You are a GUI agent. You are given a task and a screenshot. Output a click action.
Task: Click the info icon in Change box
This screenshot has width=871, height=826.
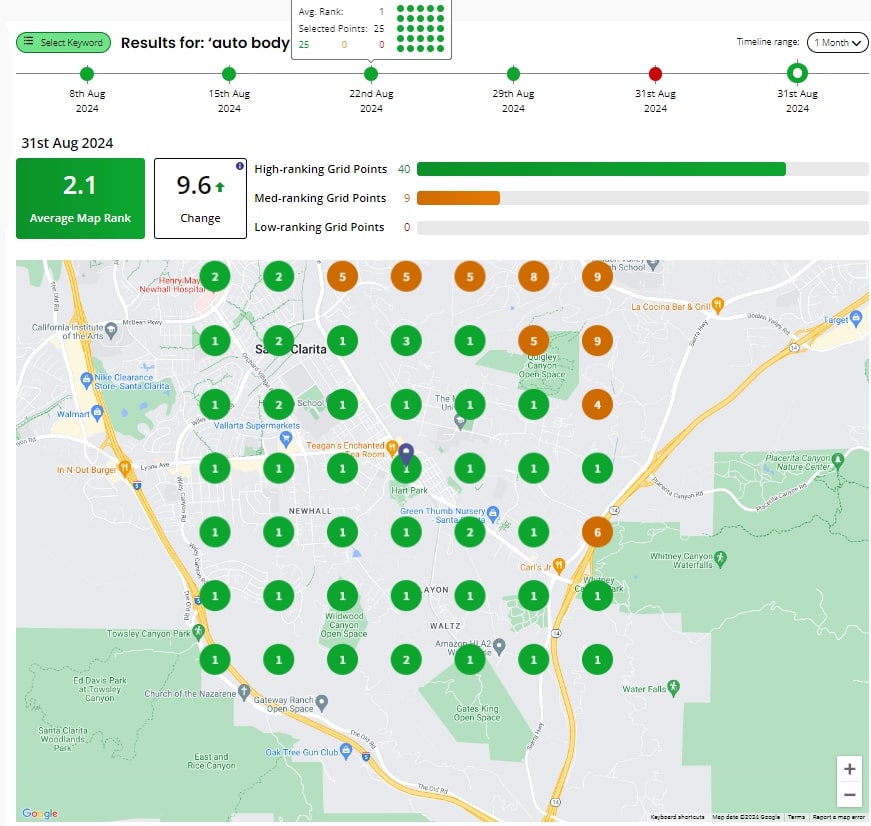239,166
